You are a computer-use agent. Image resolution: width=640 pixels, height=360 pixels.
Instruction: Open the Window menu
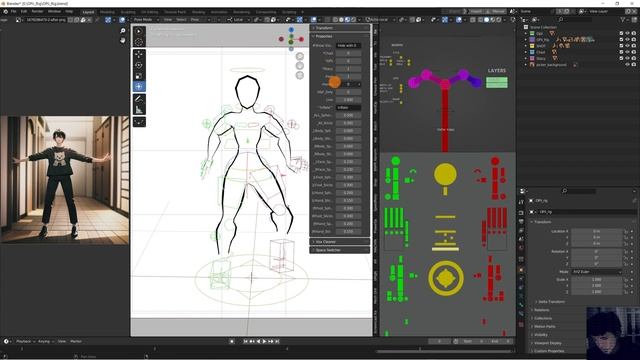(x=54, y=11)
